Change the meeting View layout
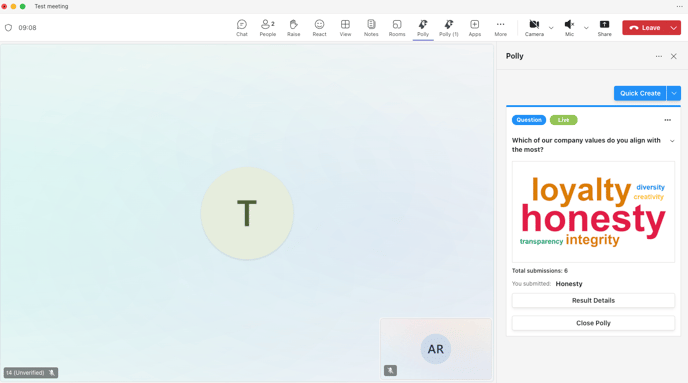 (345, 28)
